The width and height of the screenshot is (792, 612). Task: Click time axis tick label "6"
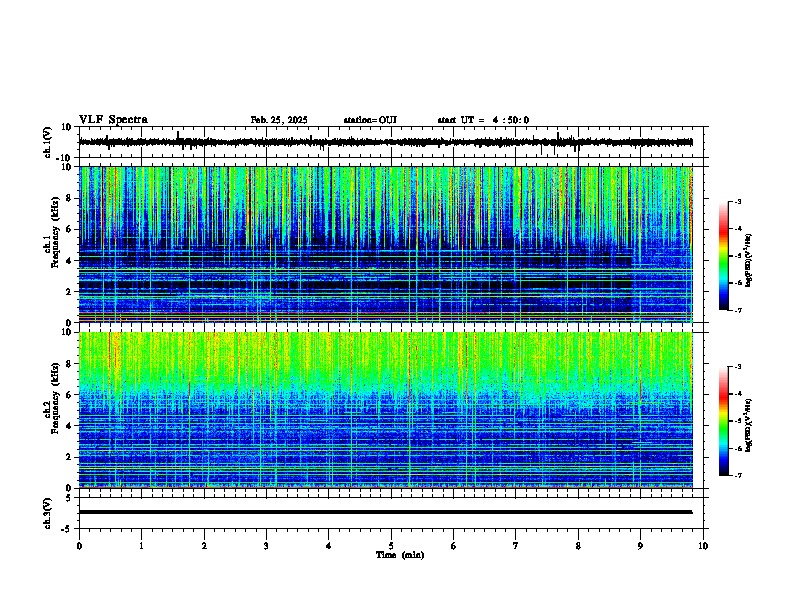coord(453,546)
